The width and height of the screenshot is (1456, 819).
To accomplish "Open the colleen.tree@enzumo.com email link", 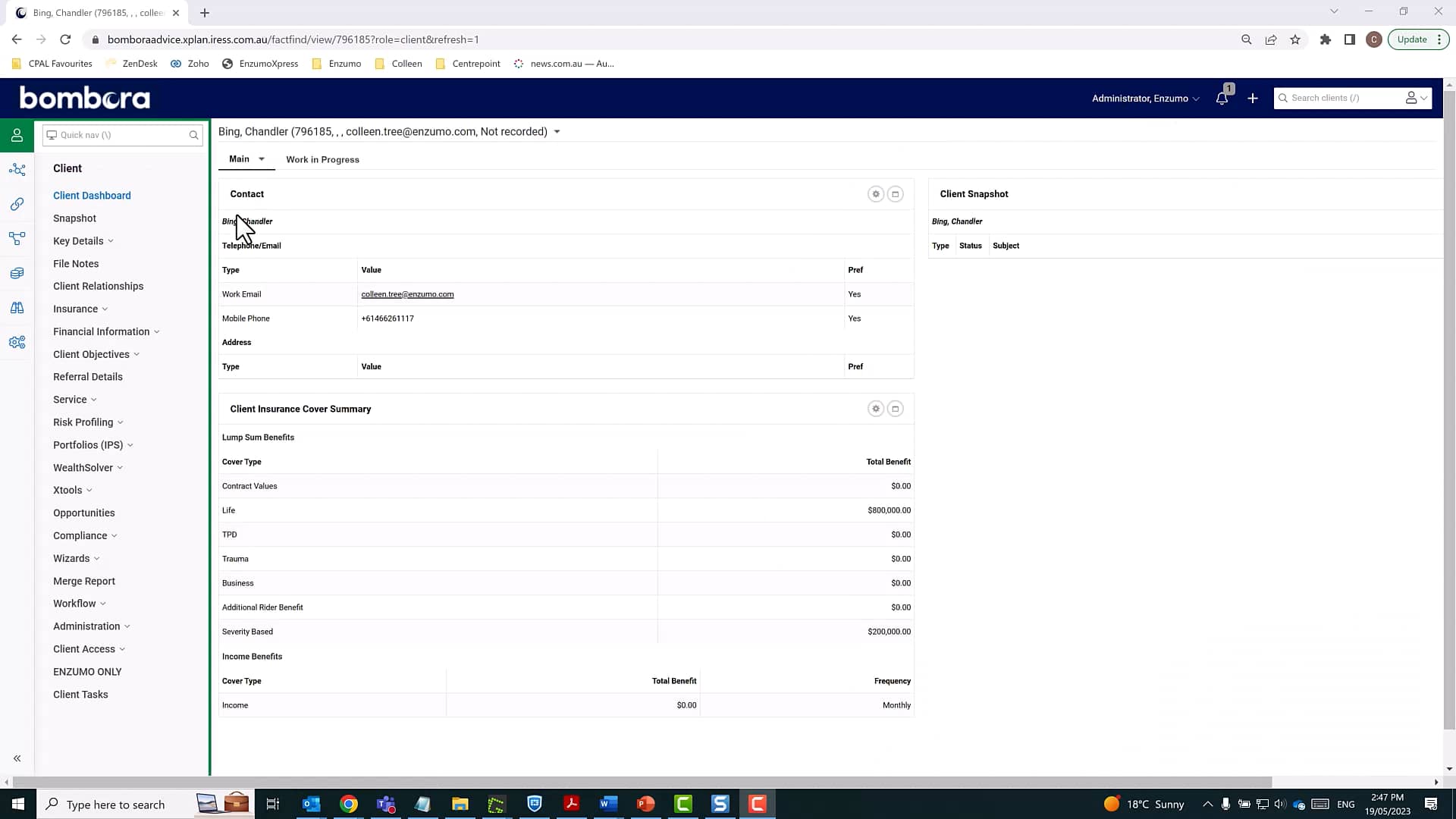I will [407, 294].
